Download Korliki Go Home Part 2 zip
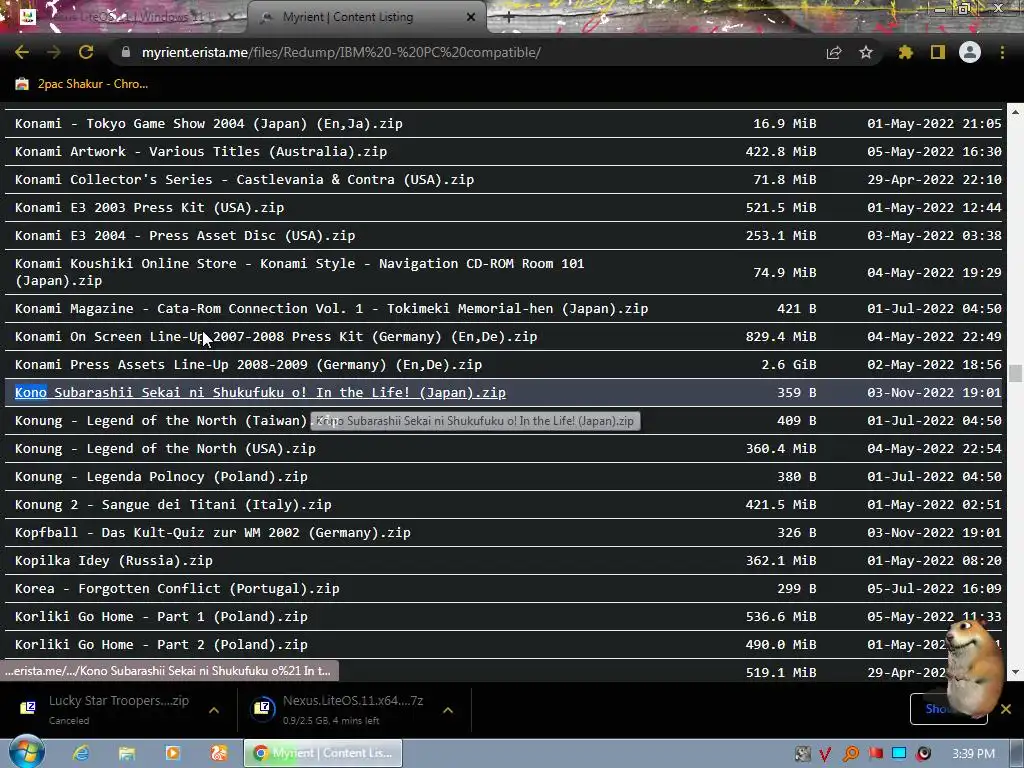 [x=161, y=645]
